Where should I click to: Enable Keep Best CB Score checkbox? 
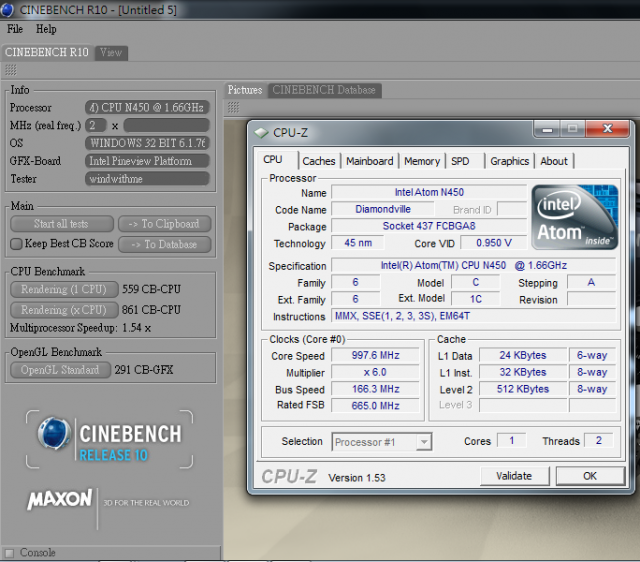point(16,244)
